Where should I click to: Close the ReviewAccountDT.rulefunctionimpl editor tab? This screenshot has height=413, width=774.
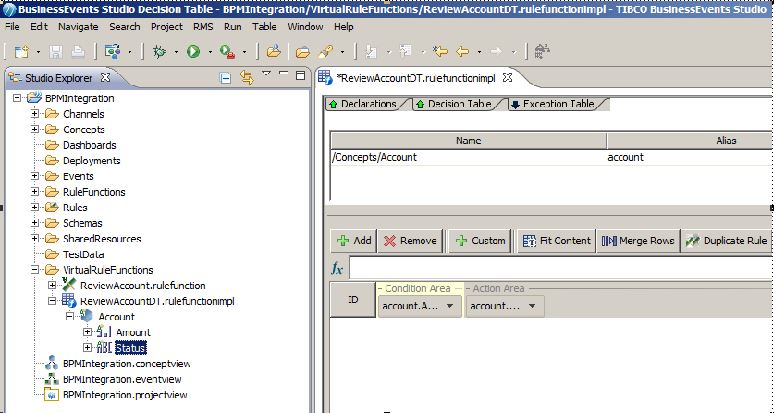[x=507, y=77]
